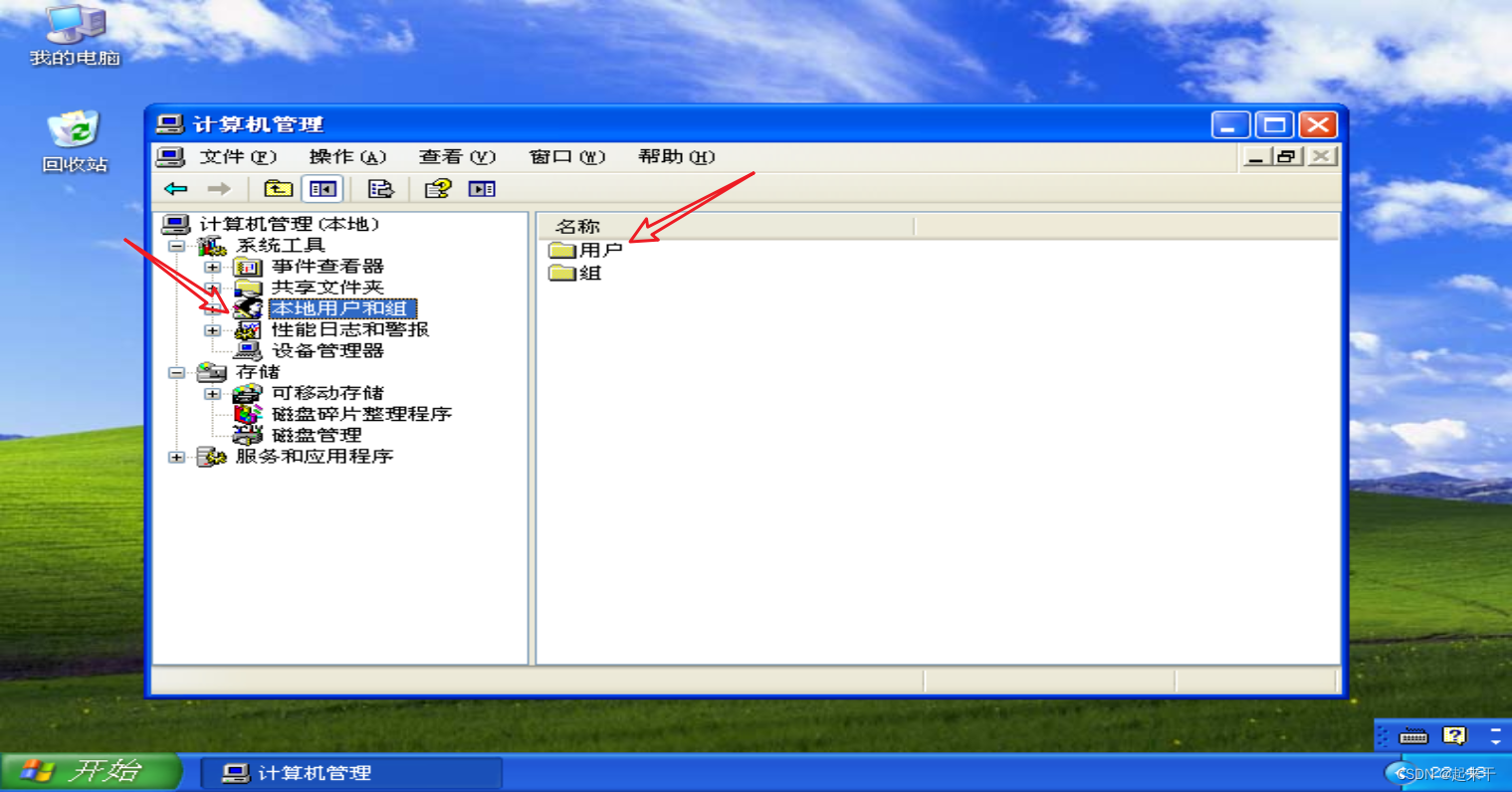Select the 系统工具 node icon

pyautogui.click(x=212, y=246)
